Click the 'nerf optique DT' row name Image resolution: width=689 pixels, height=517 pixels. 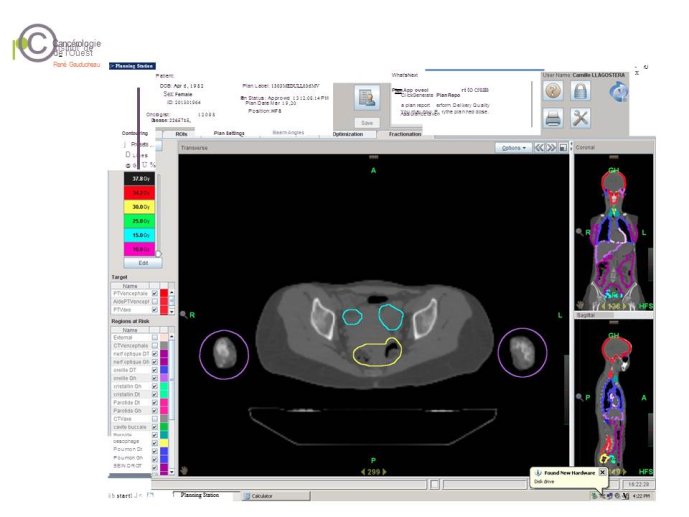(x=131, y=354)
